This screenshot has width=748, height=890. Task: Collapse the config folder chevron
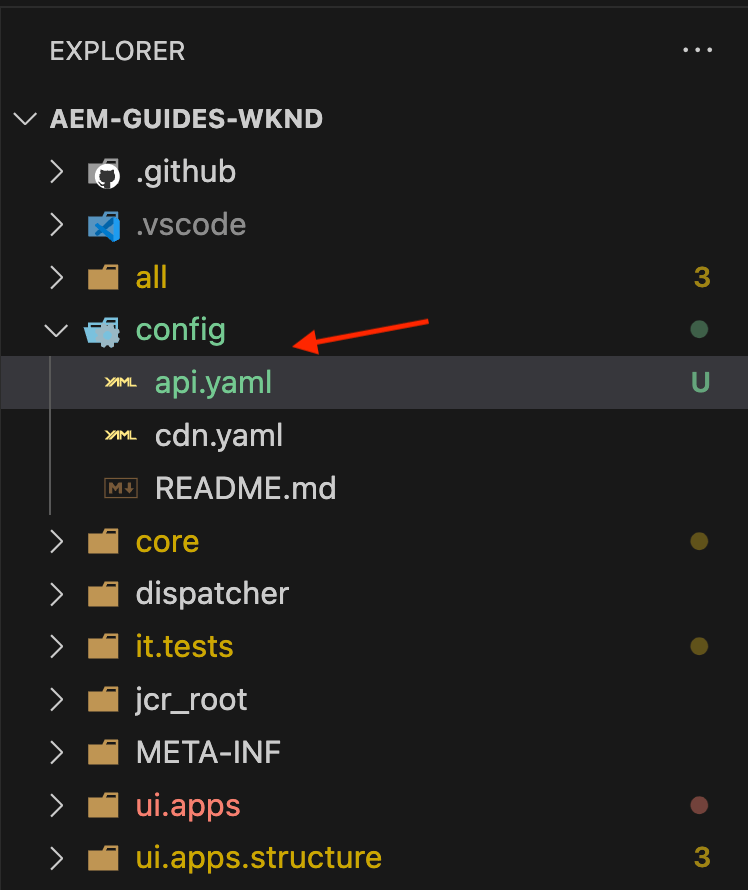(x=56, y=330)
